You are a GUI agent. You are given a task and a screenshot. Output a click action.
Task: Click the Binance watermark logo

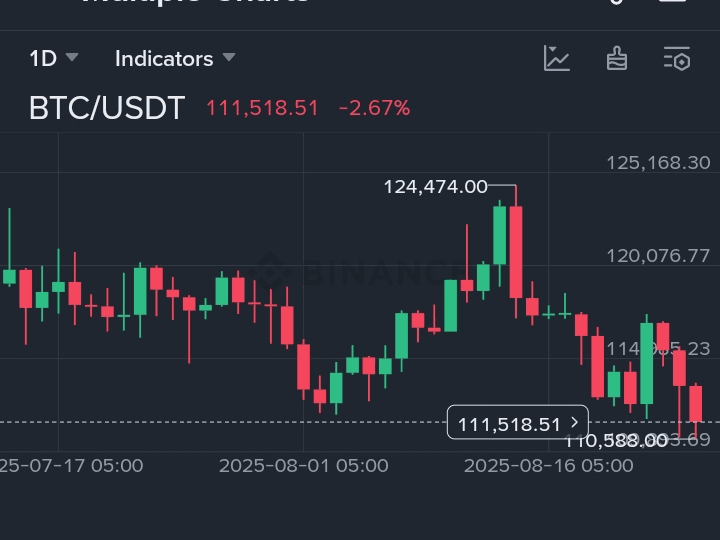[x=268, y=270]
